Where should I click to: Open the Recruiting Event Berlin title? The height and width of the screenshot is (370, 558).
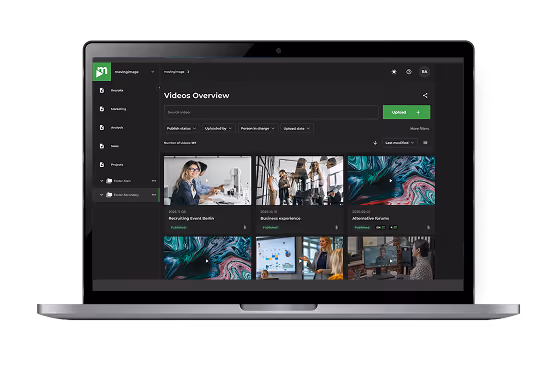[x=191, y=218]
